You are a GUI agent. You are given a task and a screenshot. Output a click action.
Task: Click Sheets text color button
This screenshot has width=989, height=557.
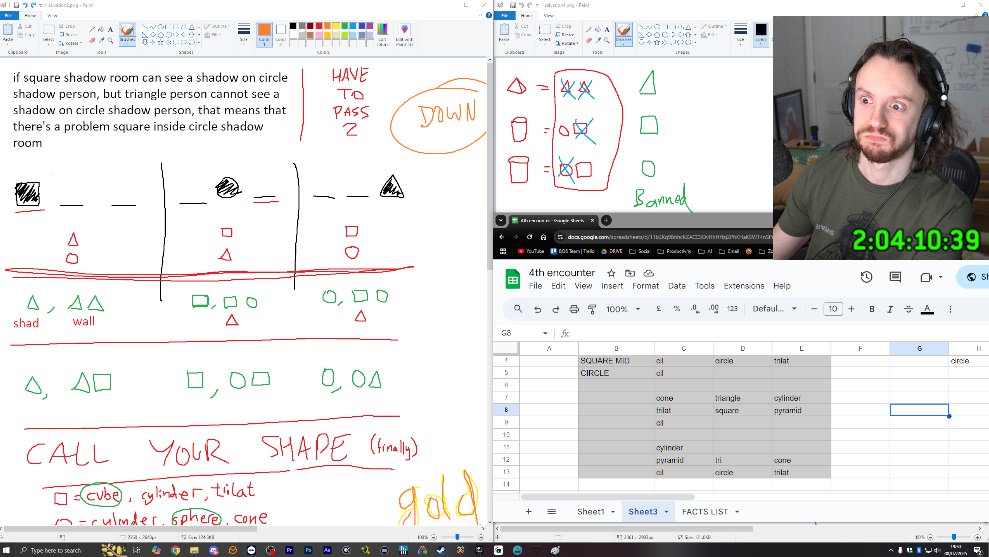(927, 309)
